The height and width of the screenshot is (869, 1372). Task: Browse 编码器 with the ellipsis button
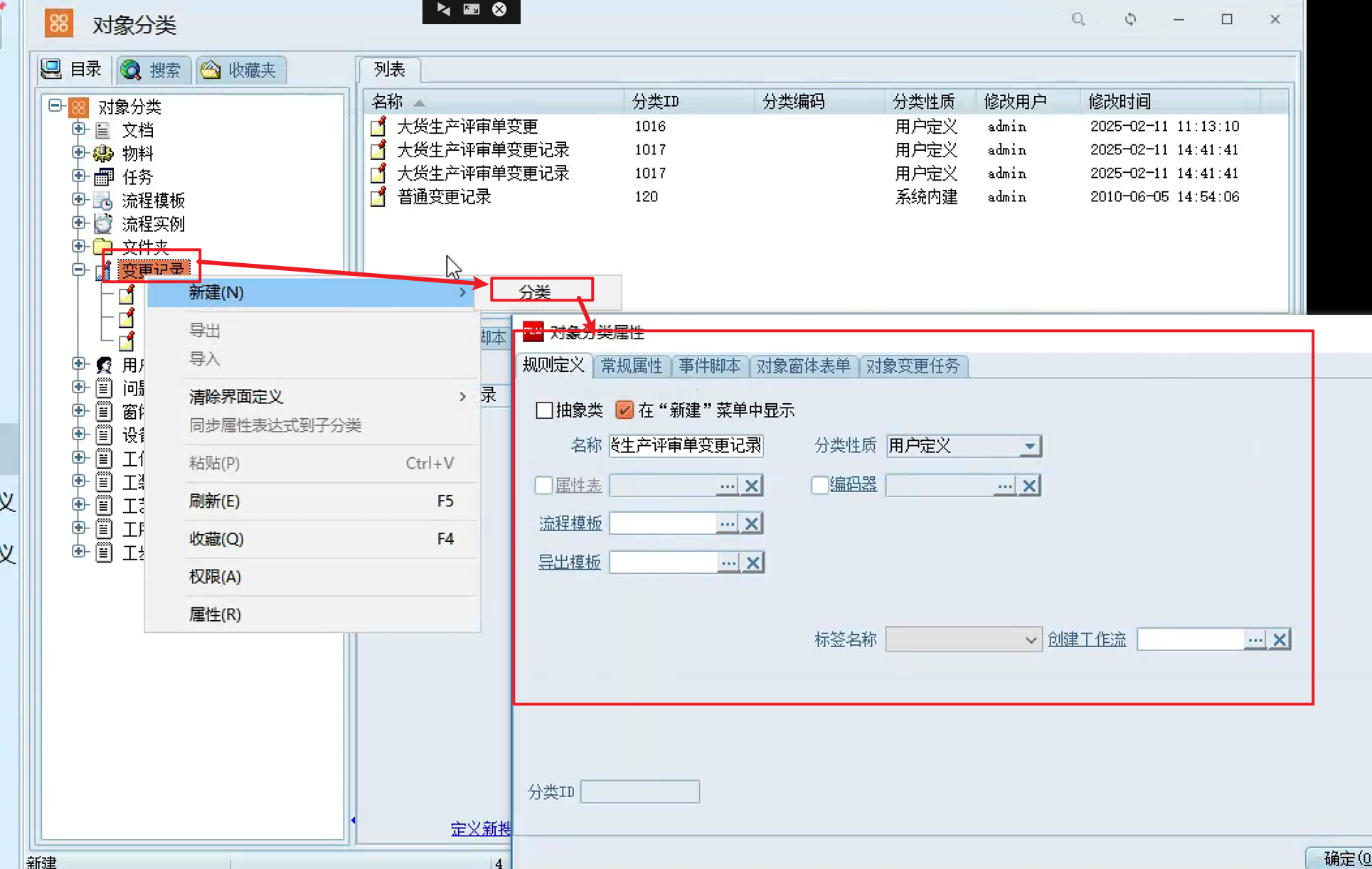tap(1004, 486)
